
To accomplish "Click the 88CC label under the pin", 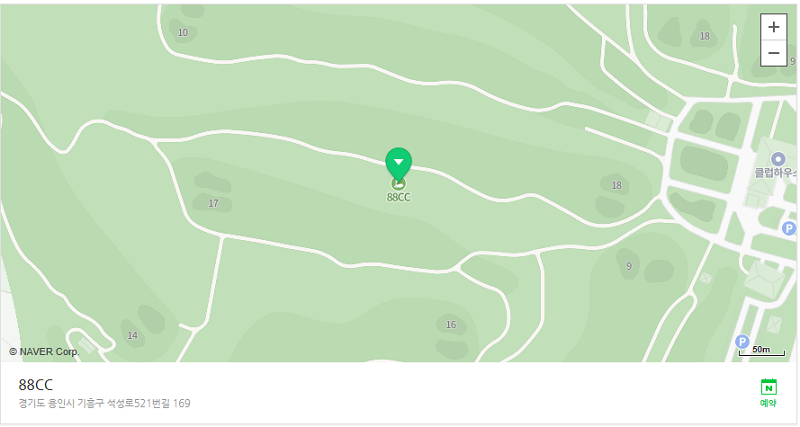I will coord(398,197).
